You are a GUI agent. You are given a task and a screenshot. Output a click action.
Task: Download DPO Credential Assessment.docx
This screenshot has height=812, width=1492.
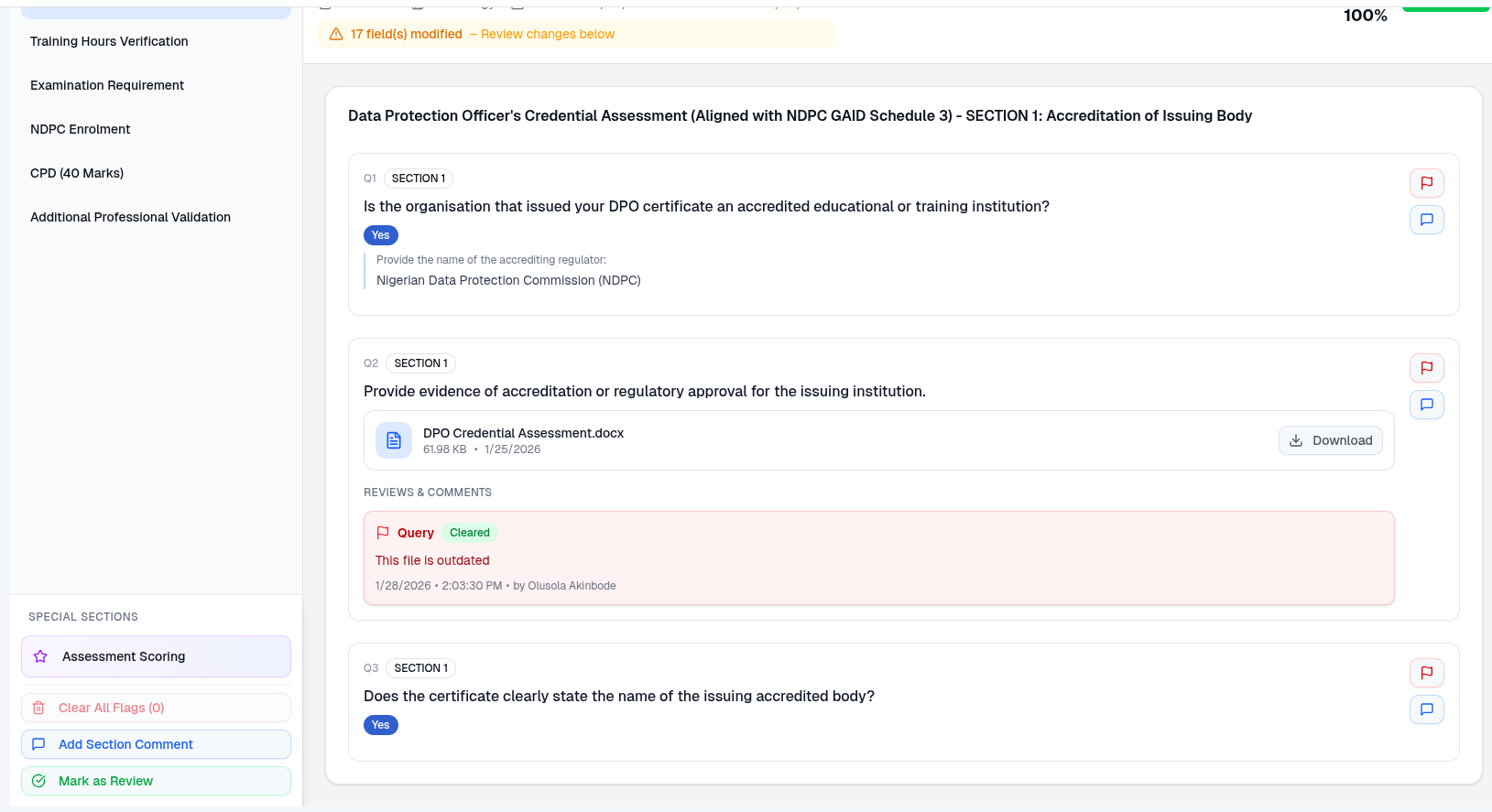tap(1330, 440)
